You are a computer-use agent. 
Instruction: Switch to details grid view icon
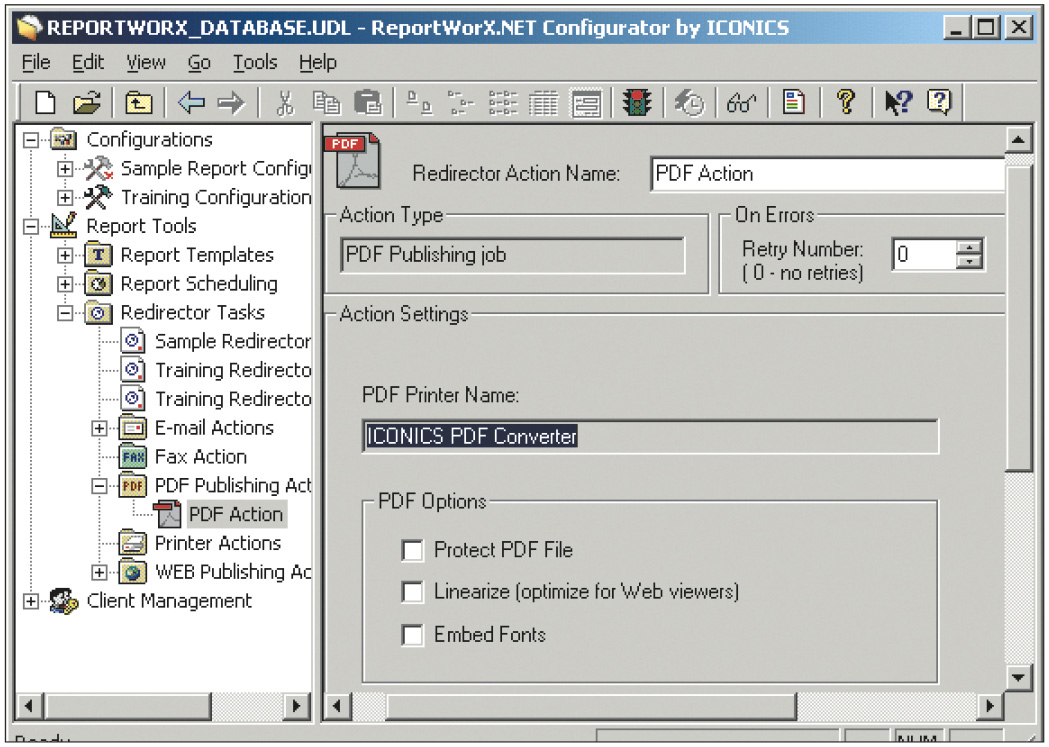(x=544, y=104)
